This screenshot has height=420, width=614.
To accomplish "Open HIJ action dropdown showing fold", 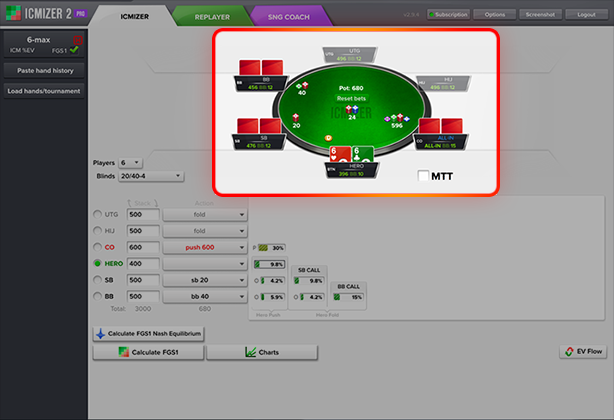I will tap(205, 231).
